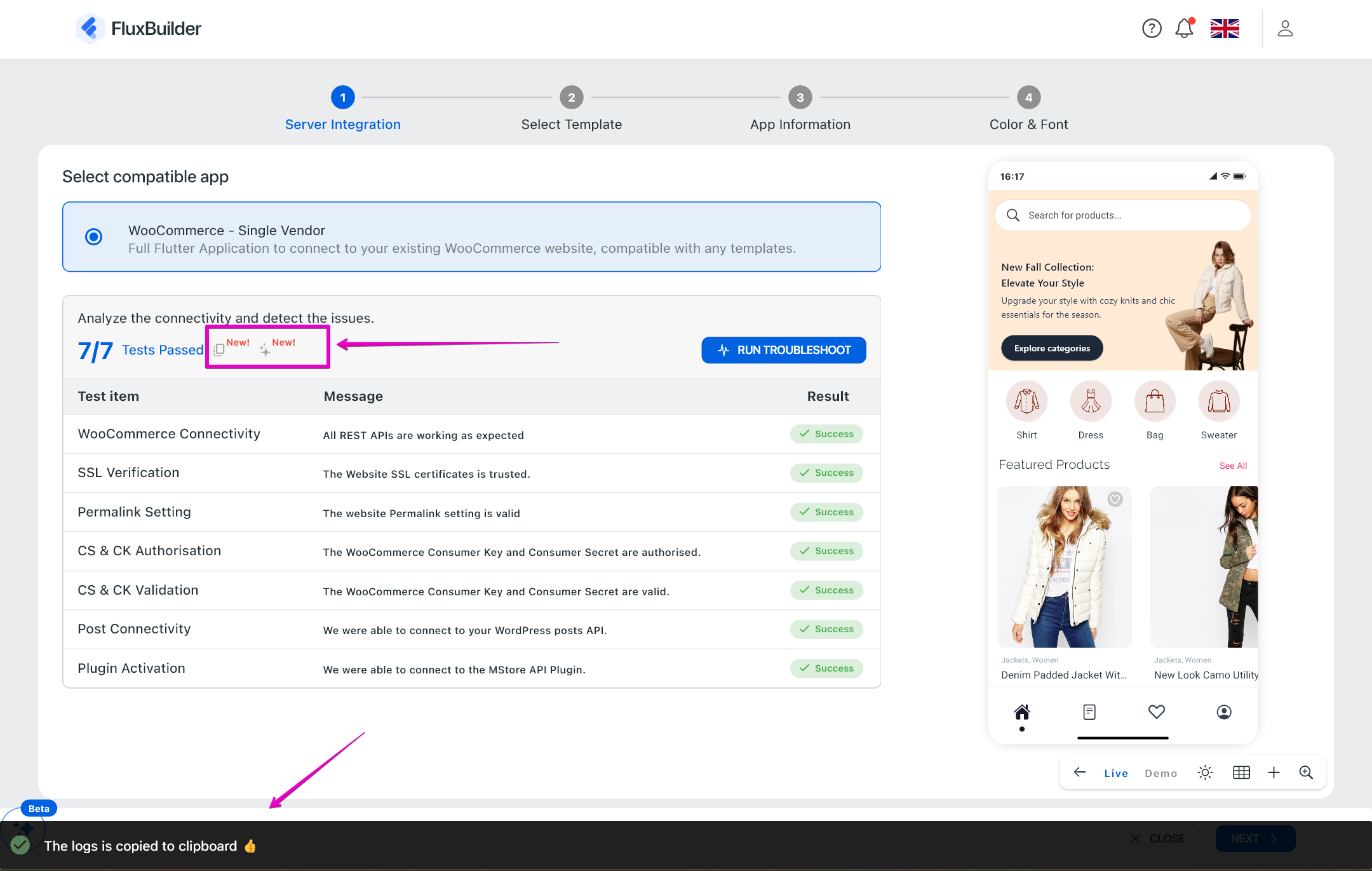Viewport: 1372px width, 871px height.
Task: Click the back arrow in preview toolbar
Action: pos(1080,773)
